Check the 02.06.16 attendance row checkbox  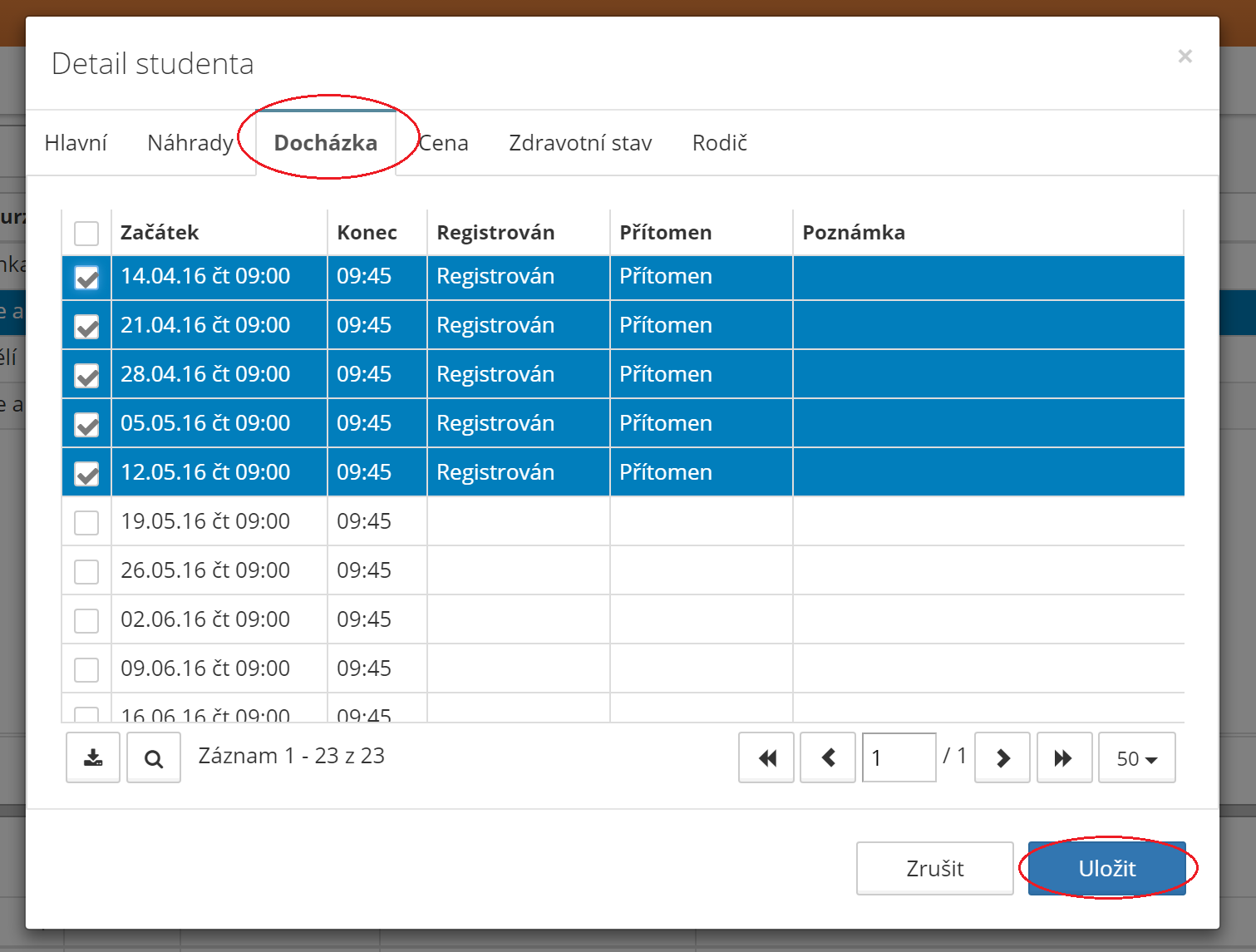point(86,621)
